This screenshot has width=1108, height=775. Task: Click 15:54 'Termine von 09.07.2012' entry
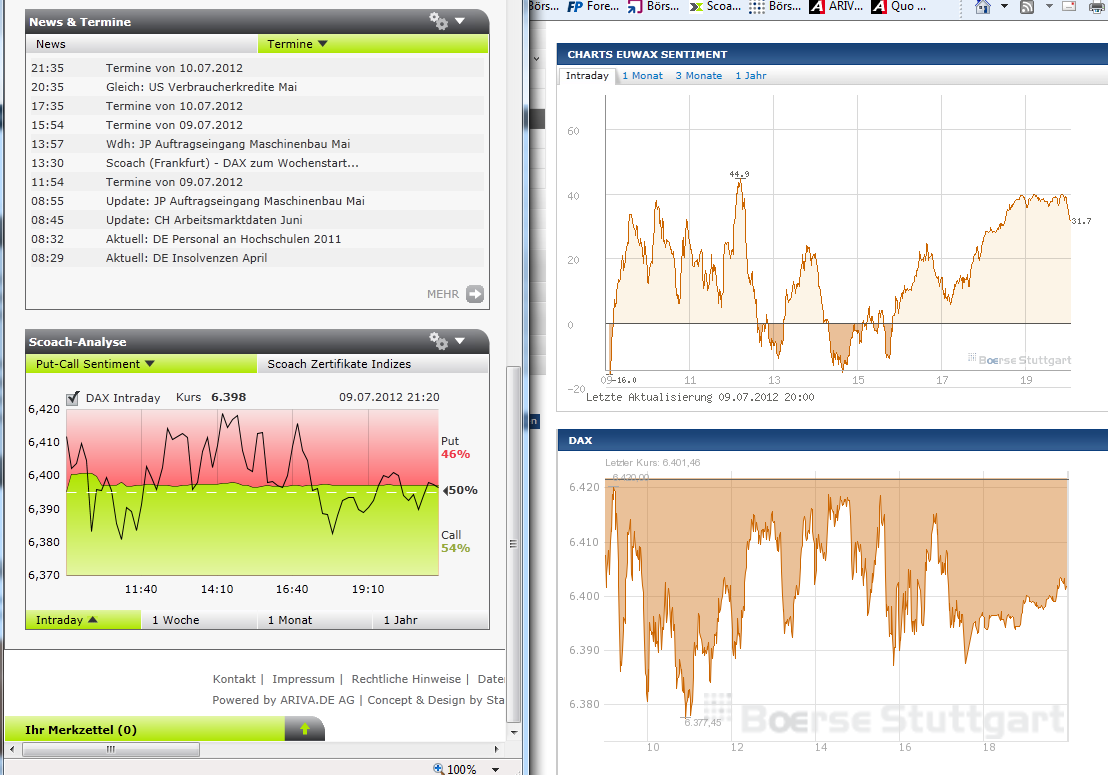tap(174, 125)
